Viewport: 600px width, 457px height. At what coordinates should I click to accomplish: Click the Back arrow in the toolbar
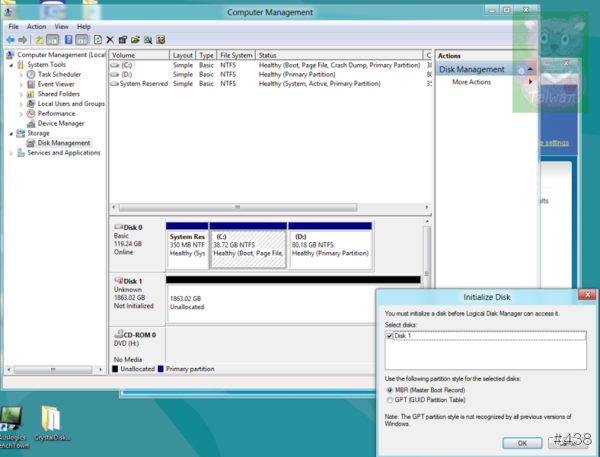[10, 39]
